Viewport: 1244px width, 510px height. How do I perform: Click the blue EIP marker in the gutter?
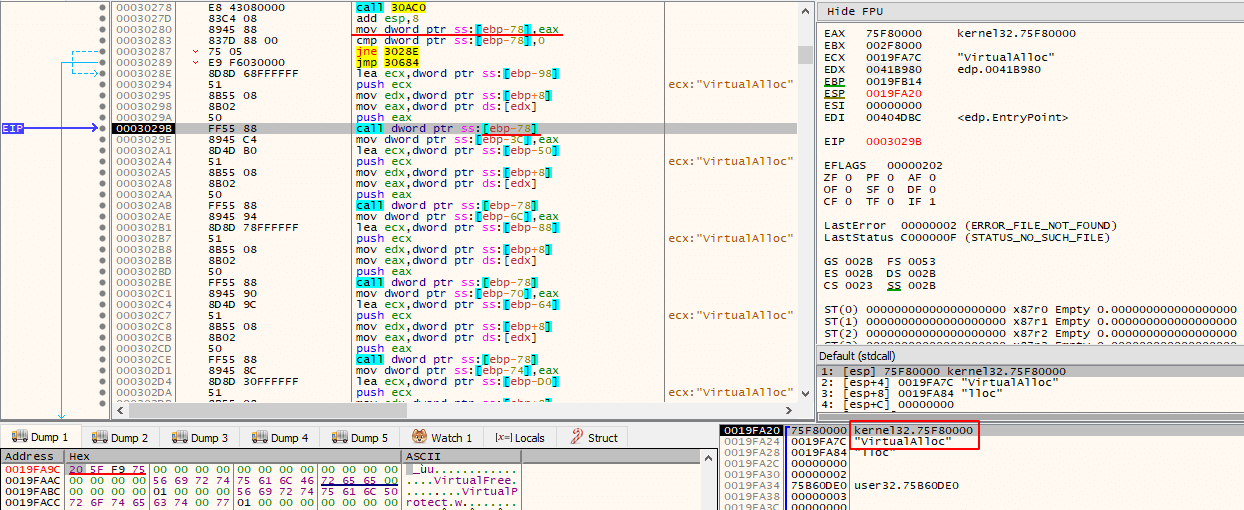pos(13,128)
